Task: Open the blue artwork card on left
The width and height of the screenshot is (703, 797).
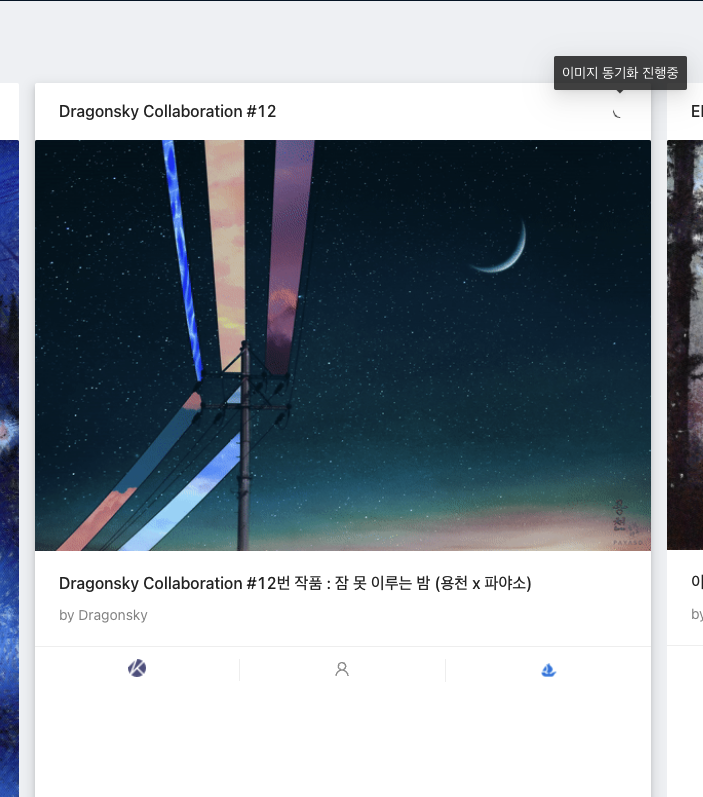Action: click(9, 468)
